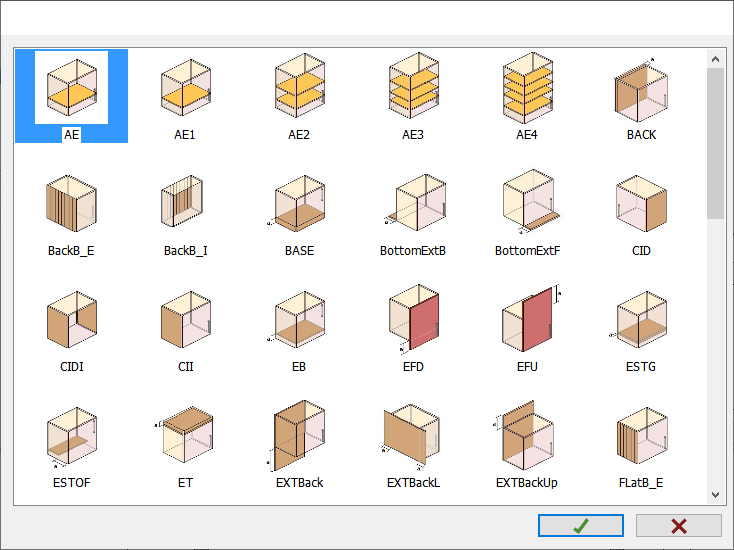Select the AE4 four-shelf cabinet icon
Viewport: 734px width, 550px height.
click(x=528, y=88)
